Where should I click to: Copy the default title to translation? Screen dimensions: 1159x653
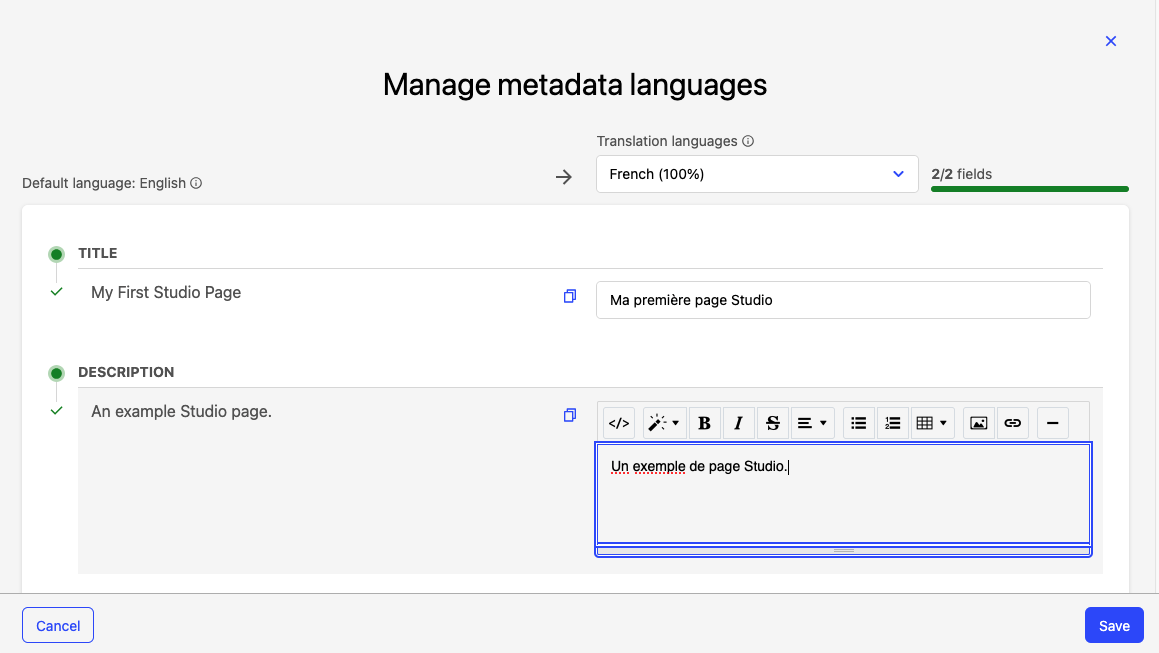[x=570, y=296]
